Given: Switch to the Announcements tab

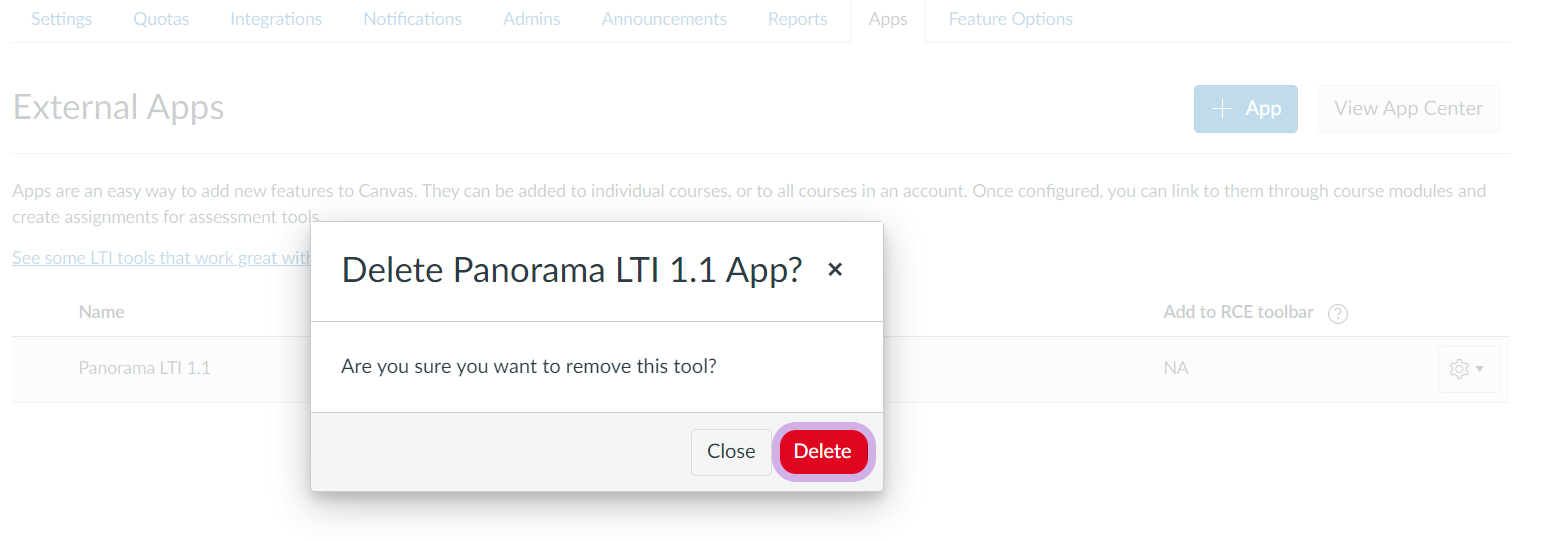Looking at the screenshot, I should 664,19.
